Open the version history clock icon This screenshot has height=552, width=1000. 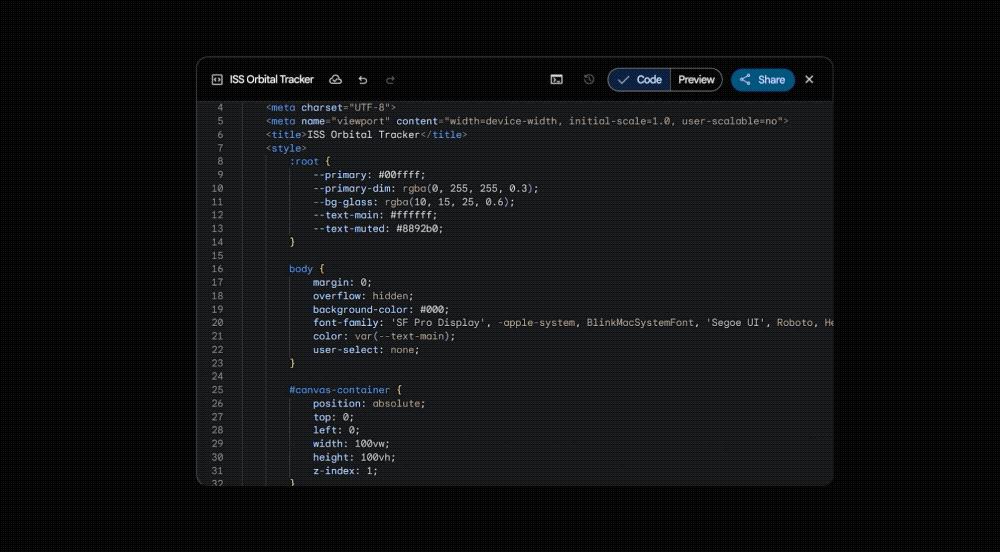(x=589, y=80)
